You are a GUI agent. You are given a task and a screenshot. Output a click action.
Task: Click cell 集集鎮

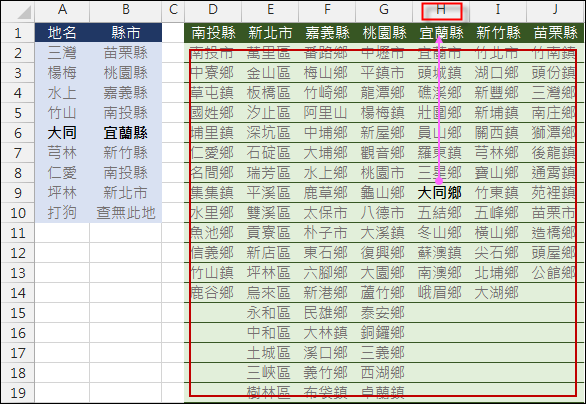coord(213,193)
